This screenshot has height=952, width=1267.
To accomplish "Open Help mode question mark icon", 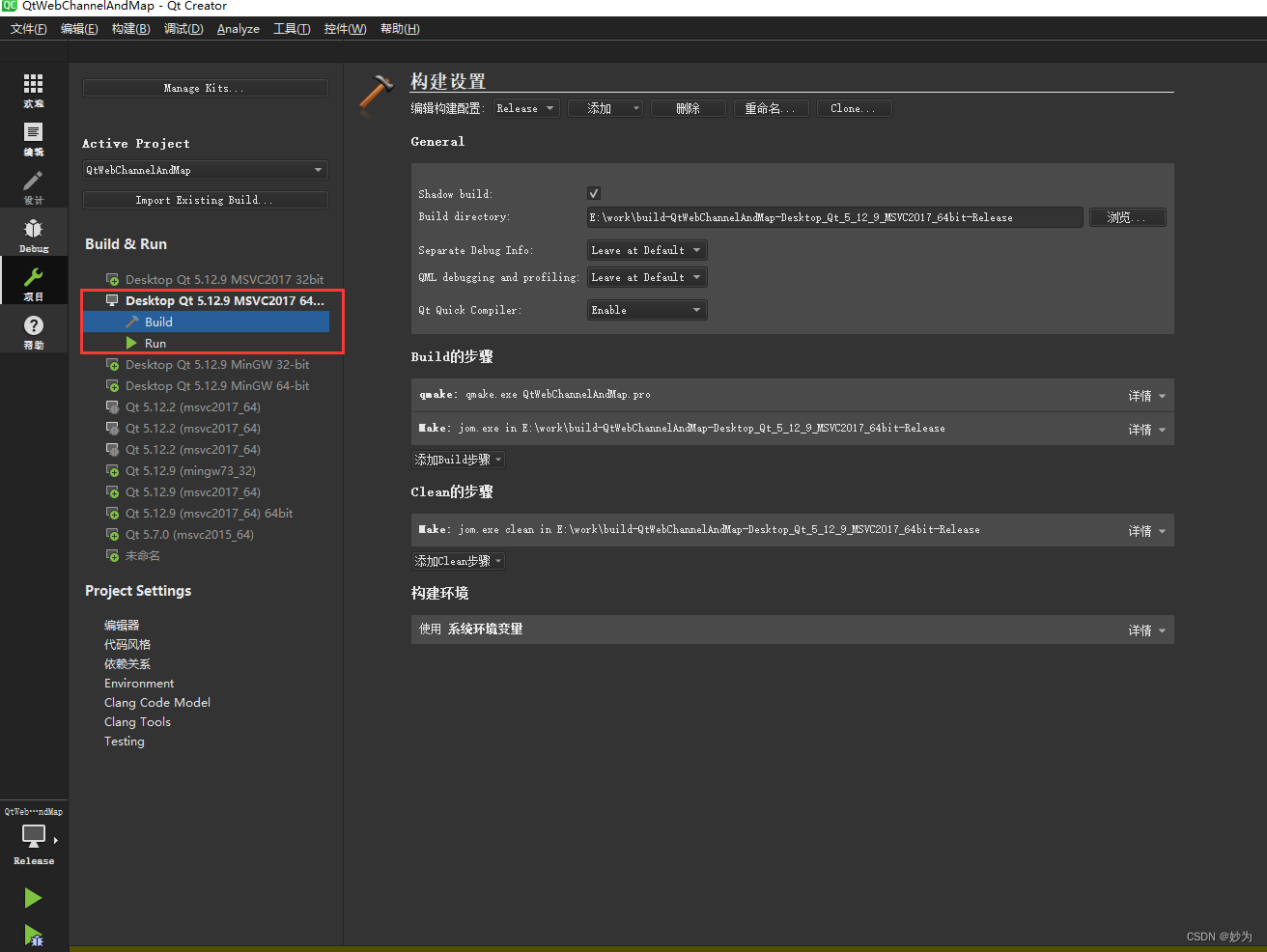I will [x=34, y=325].
